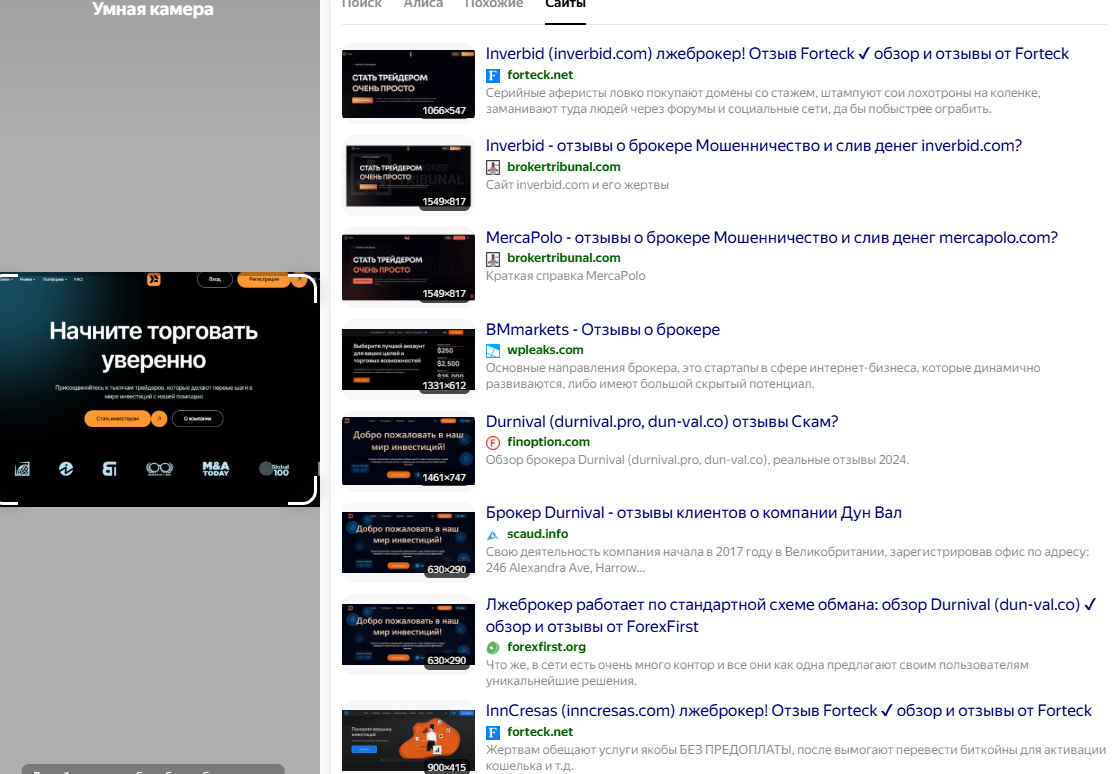This screenshot has width=1113, height=774.
Task: Open the finoption.com domain link
Action: 548,442
